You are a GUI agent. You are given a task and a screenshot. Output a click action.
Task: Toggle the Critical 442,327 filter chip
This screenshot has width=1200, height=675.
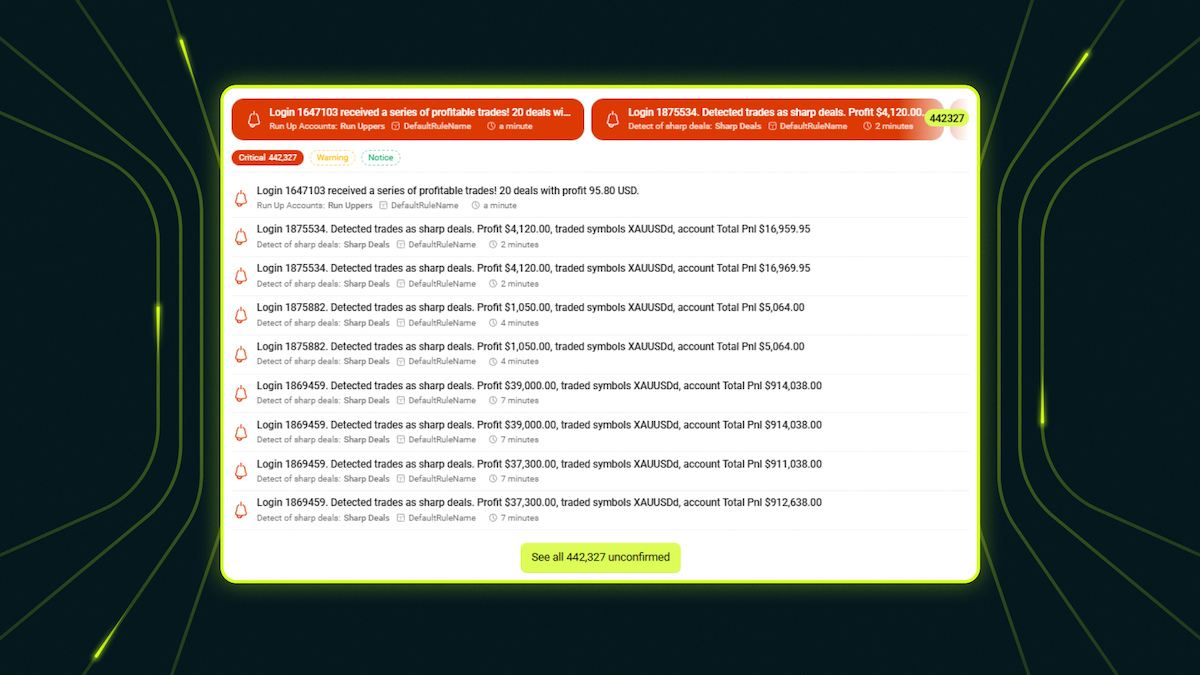click(267, 157)
